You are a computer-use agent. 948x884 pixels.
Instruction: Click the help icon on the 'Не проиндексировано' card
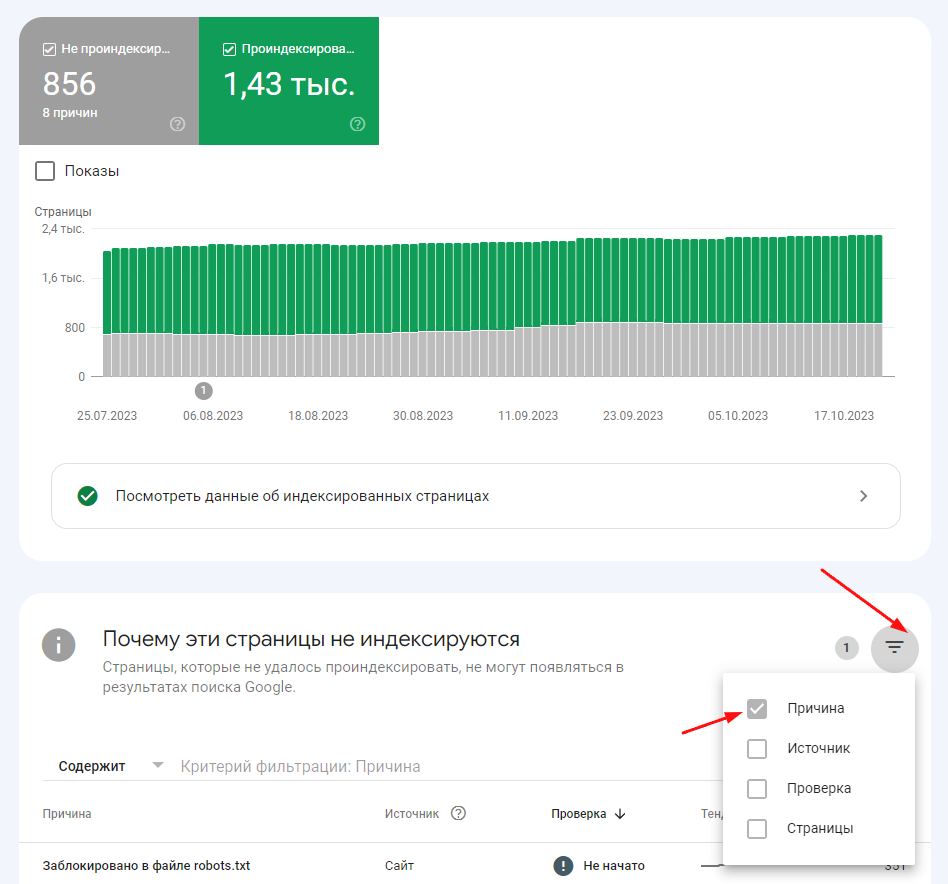click(177, 124)
